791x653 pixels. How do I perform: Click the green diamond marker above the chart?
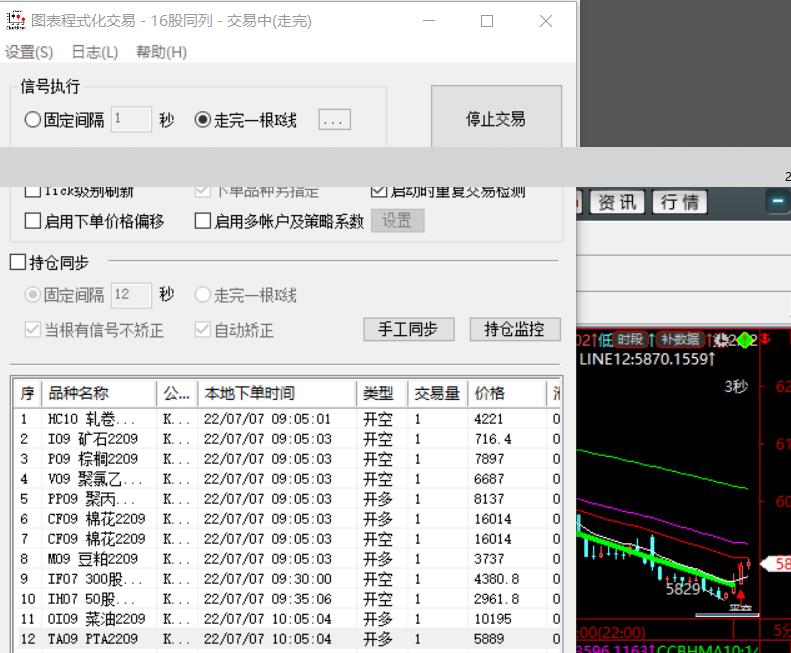click(x=745, y=340)
